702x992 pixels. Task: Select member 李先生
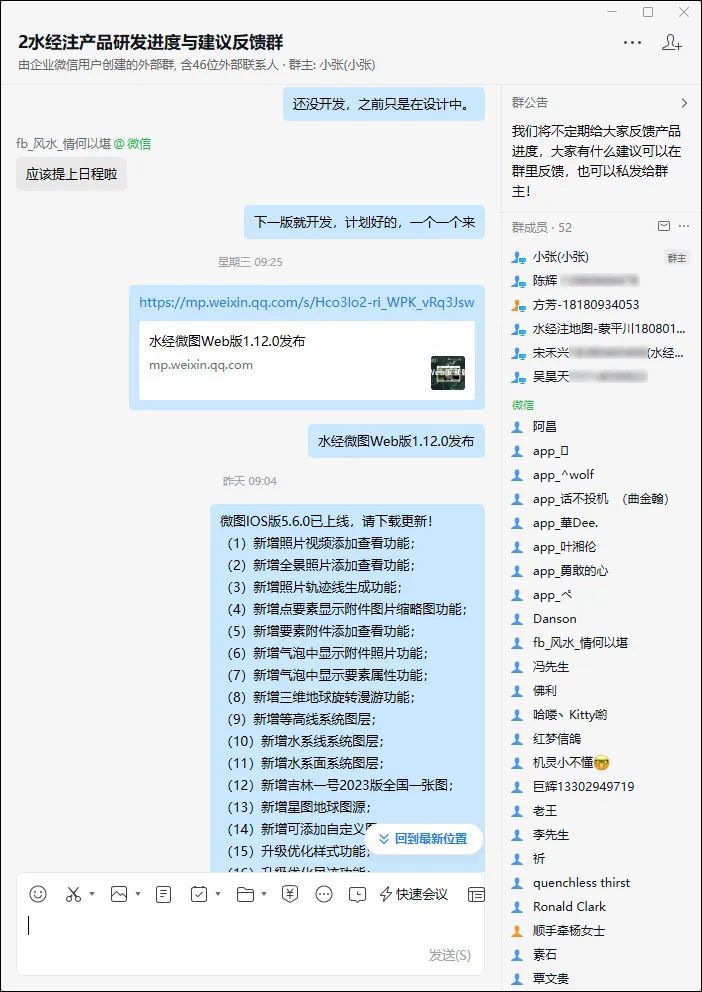point(601,835)
